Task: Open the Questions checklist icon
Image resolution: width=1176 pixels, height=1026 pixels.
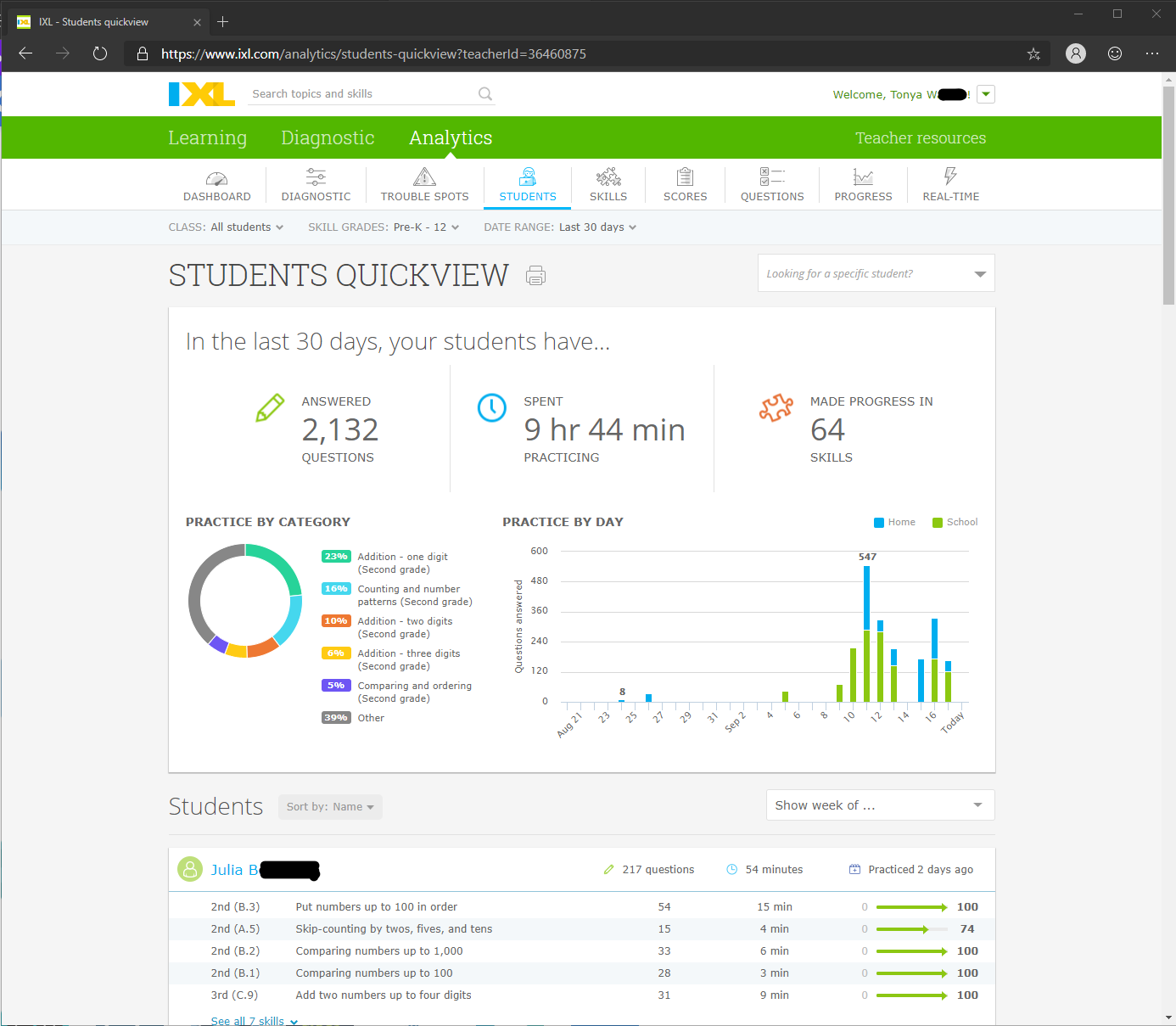Action: click(x=772, y=177)
